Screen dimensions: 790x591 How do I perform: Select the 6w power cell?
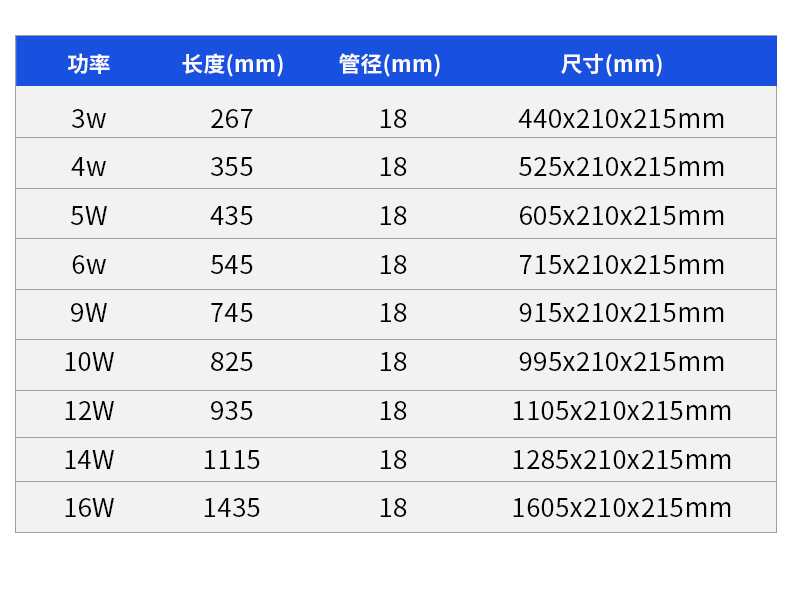[x=89, y=265]
